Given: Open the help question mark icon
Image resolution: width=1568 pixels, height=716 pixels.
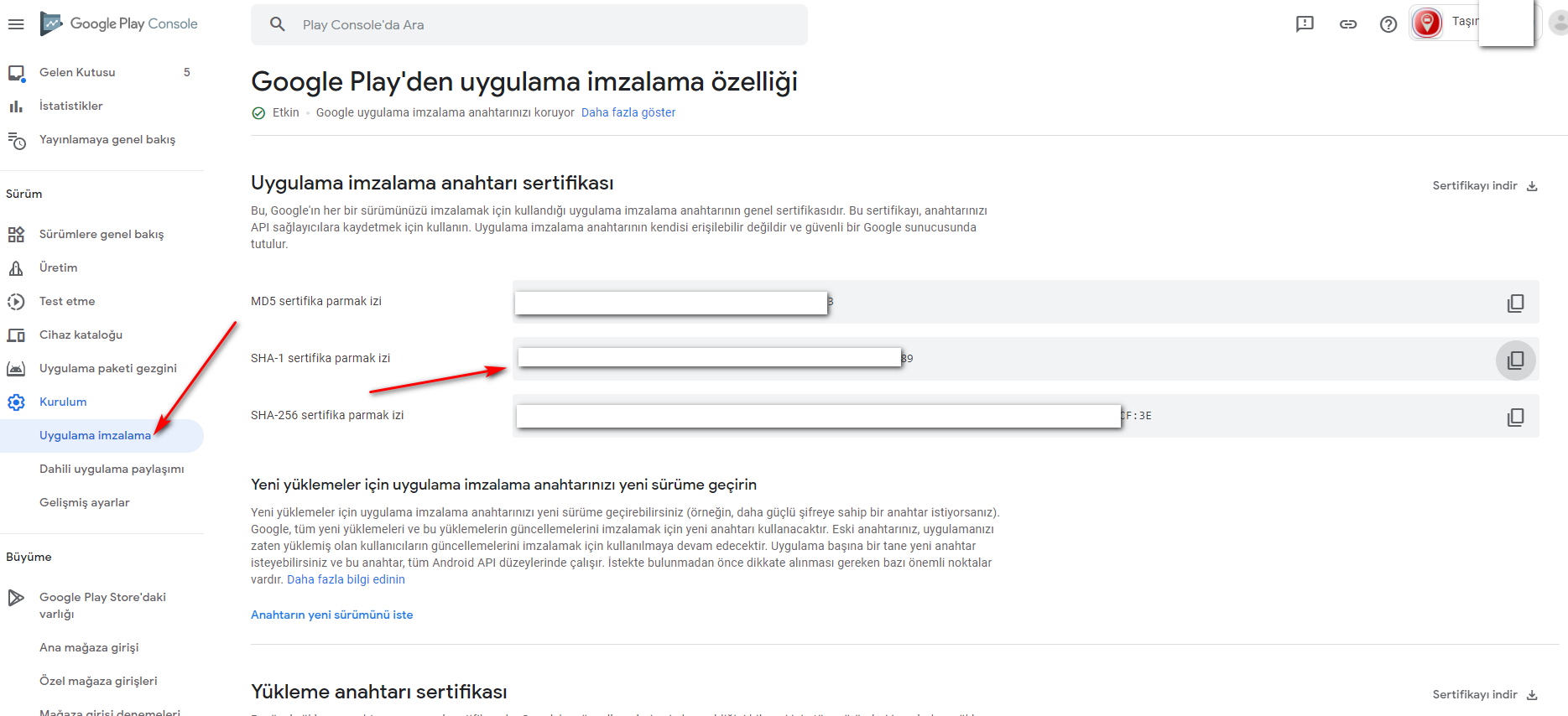Looking at the screenshot, I should [1388, 24].
